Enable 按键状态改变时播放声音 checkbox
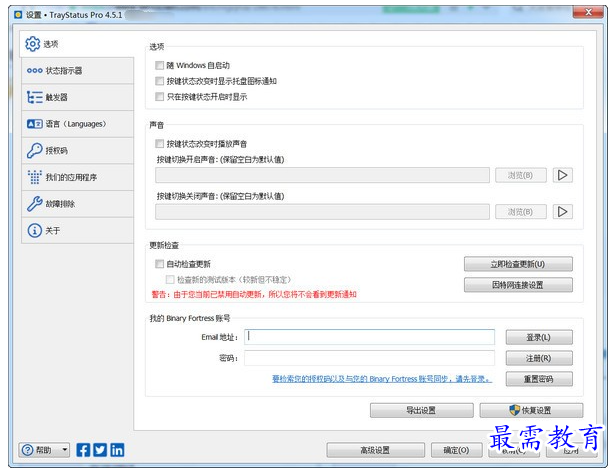Viewport: 611px width, 469px height. coord(159,144)
